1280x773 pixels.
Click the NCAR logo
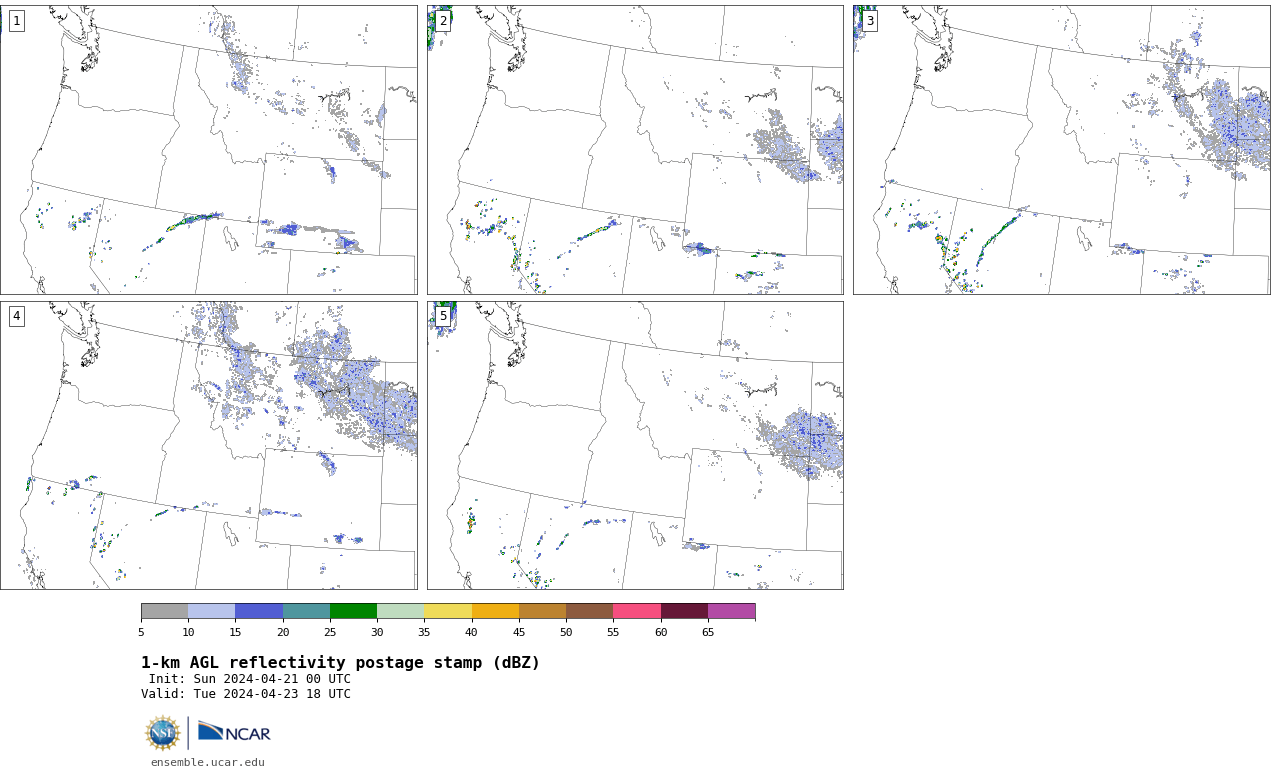(234, 733)
